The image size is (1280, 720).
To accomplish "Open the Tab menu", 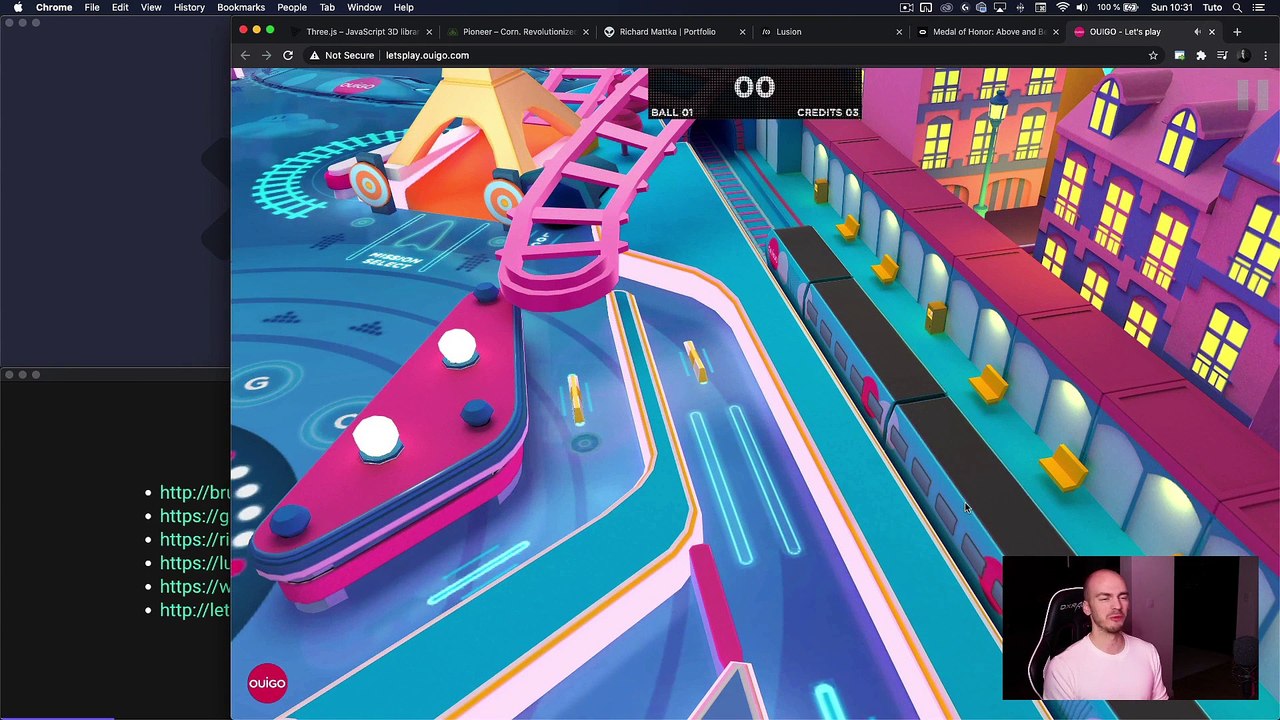I will (x=327, y=7).
